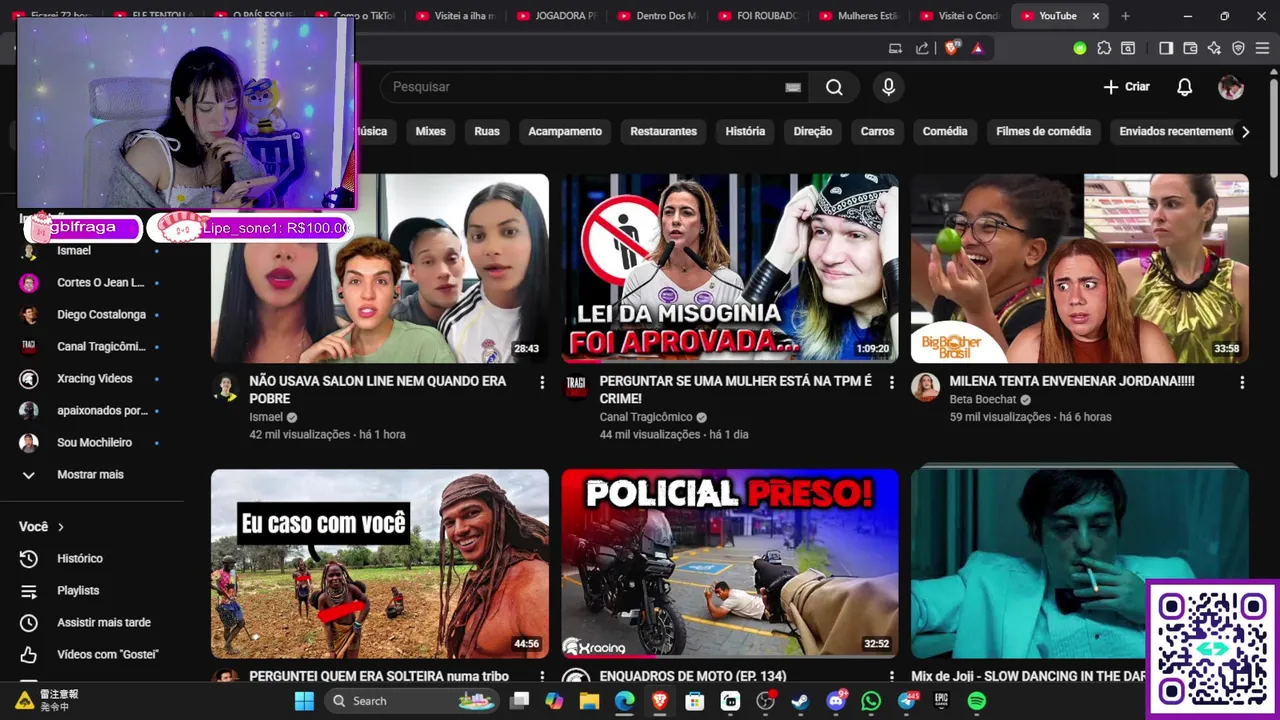Screen dimensions: 1280x720
Task: Open the browser extensions puzzle icon
Action: click(1104, 48)
